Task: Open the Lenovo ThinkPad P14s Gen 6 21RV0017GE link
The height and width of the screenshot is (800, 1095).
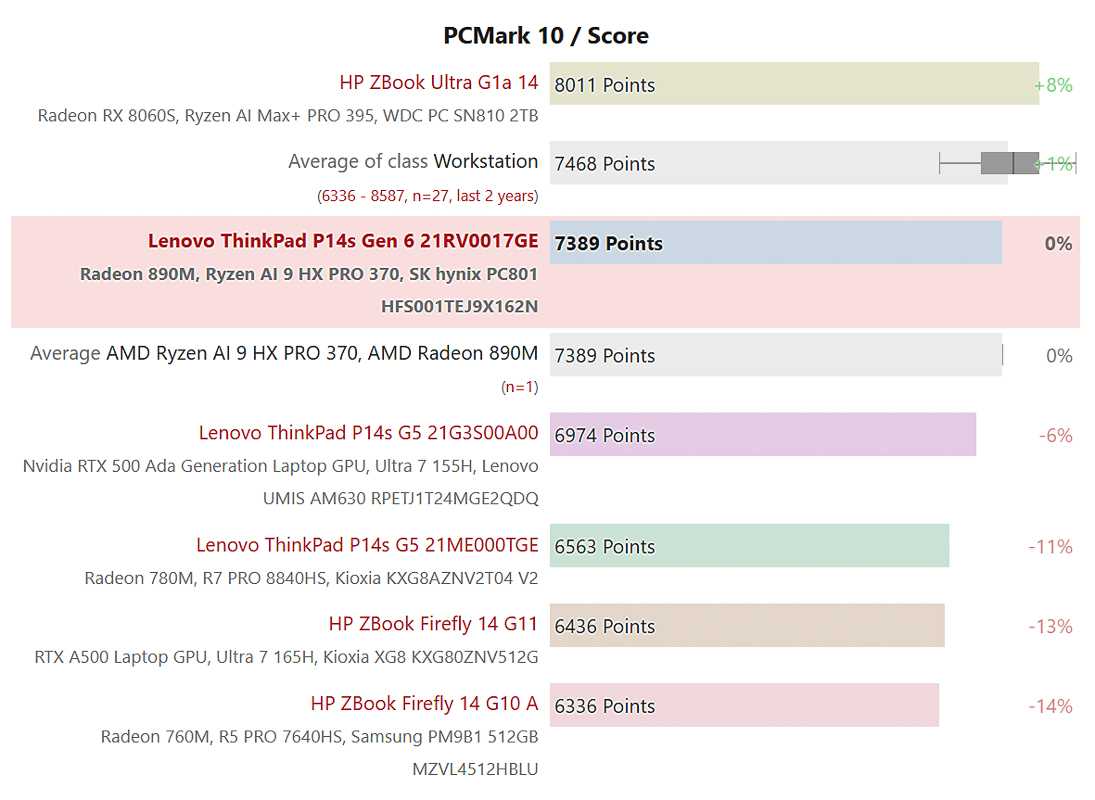Action: click(x=343, y=241)
